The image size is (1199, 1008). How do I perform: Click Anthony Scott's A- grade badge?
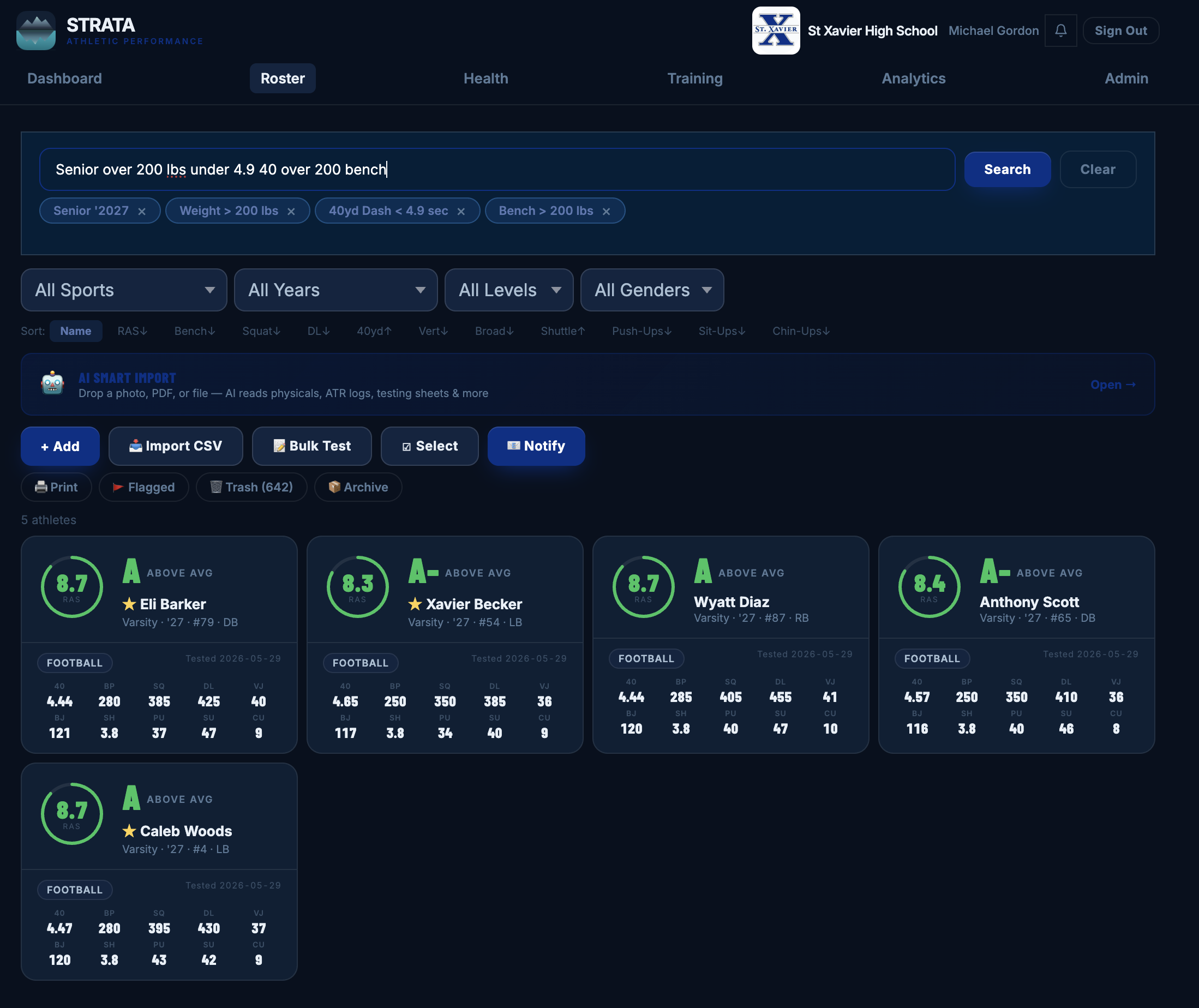[995, 571]
